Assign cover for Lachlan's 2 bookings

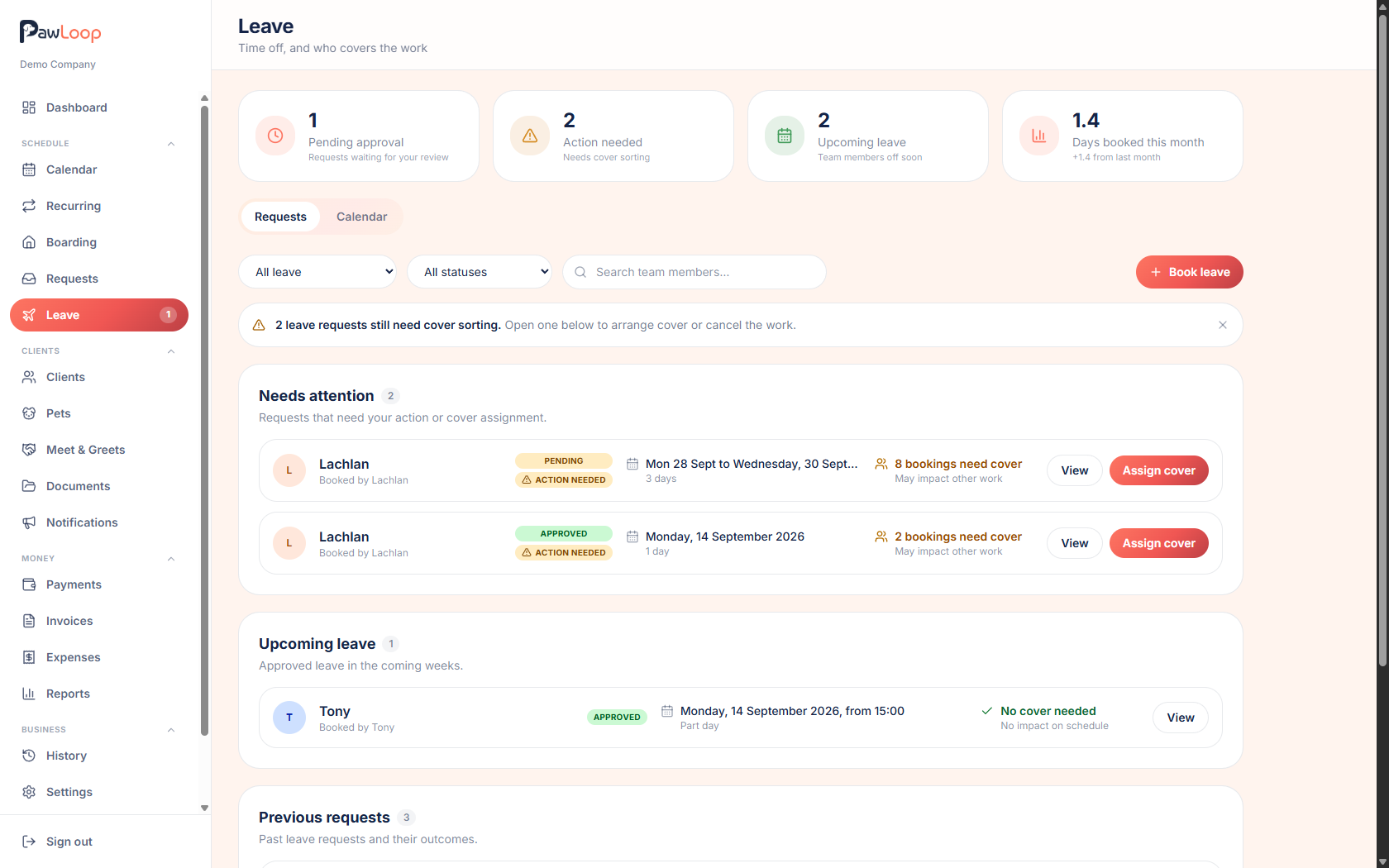1159,543
